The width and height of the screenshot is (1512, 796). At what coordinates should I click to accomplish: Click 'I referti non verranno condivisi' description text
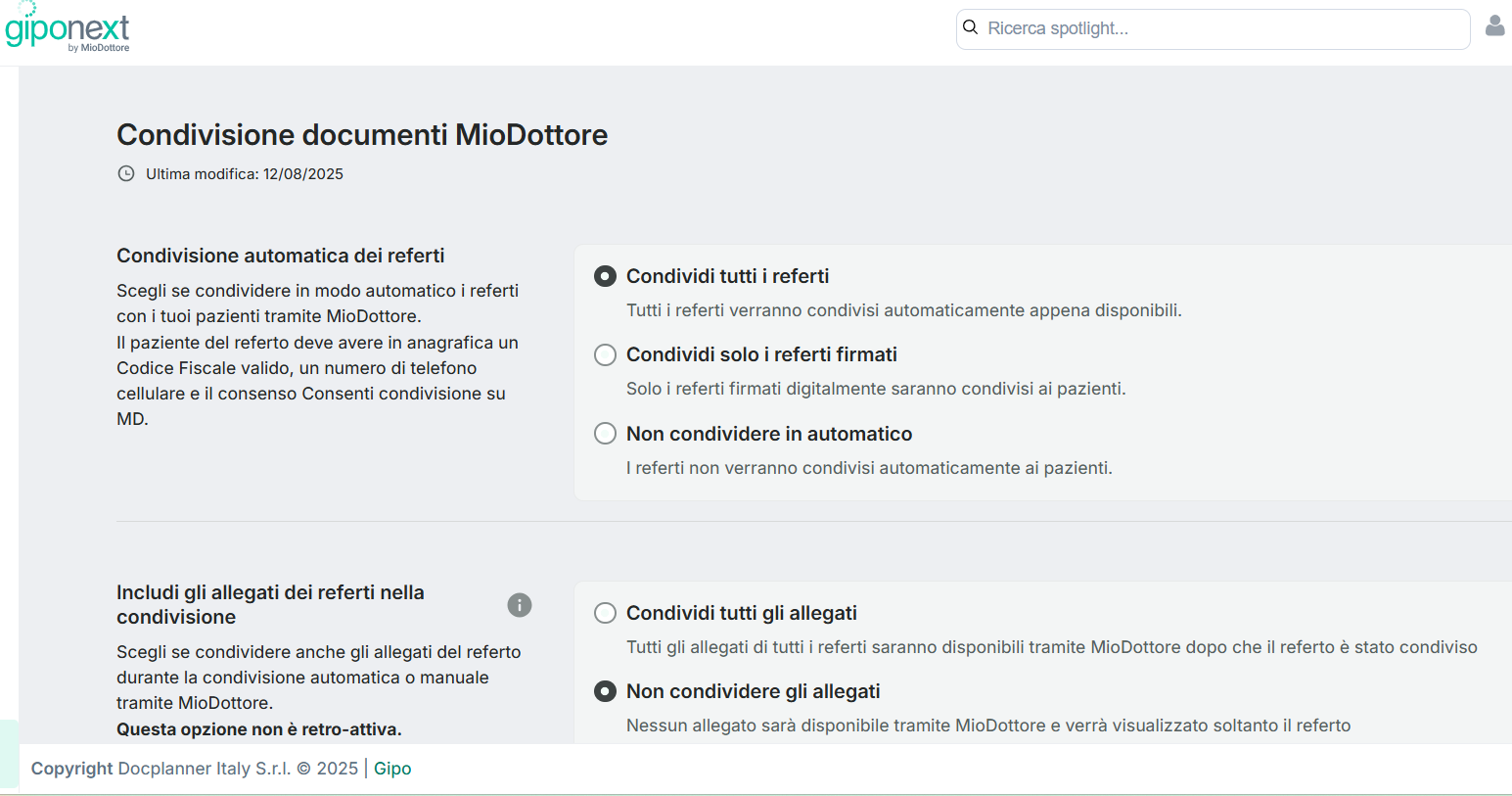(x=869, y=468)
